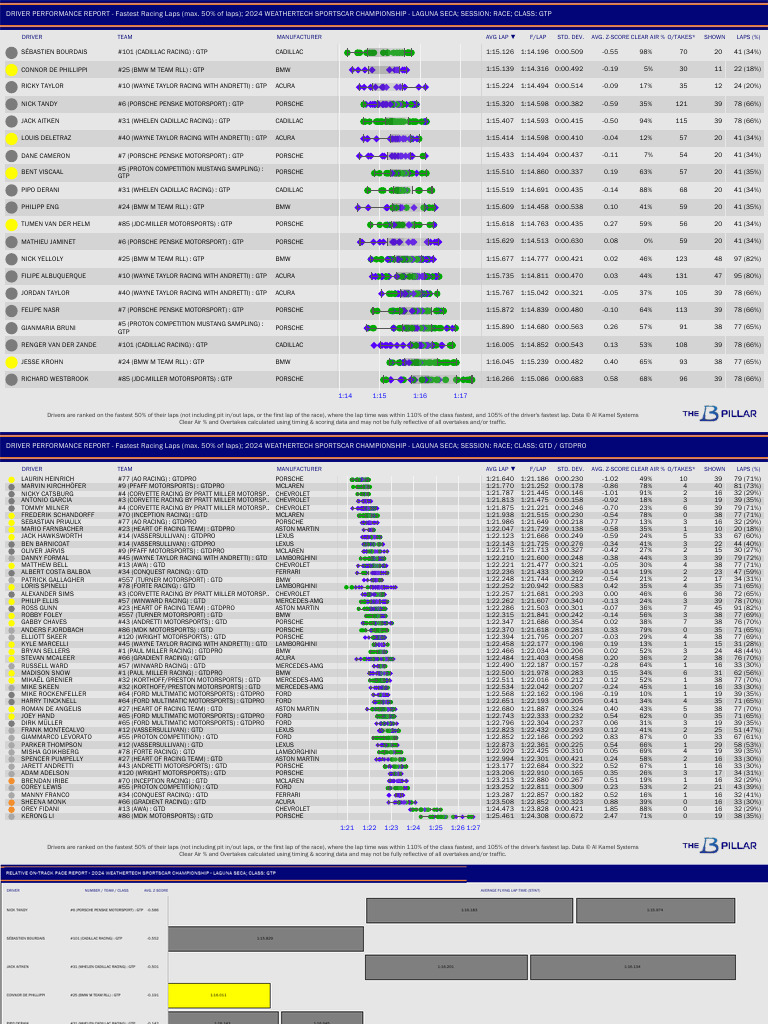Click the yellow Connor De Phillippi stint bar
The image size is (768, 1024).
(219, 996)
